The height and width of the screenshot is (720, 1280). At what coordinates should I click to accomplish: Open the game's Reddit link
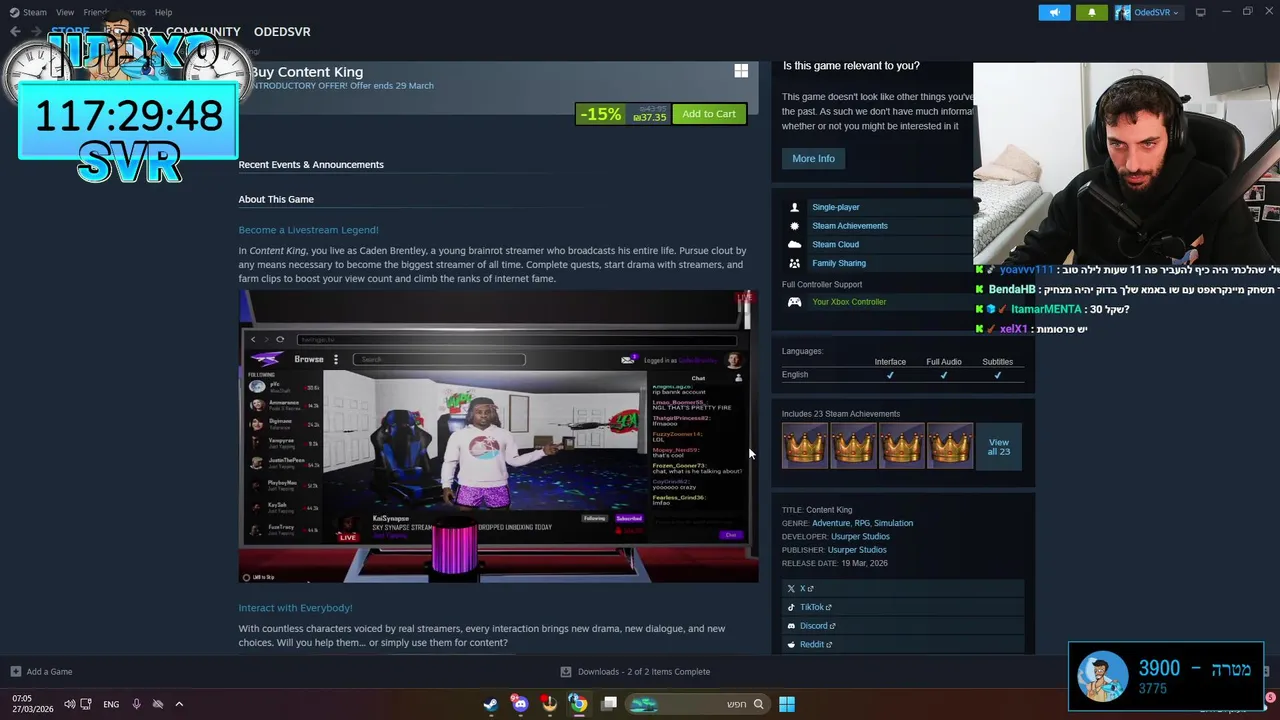click(902, 645)
